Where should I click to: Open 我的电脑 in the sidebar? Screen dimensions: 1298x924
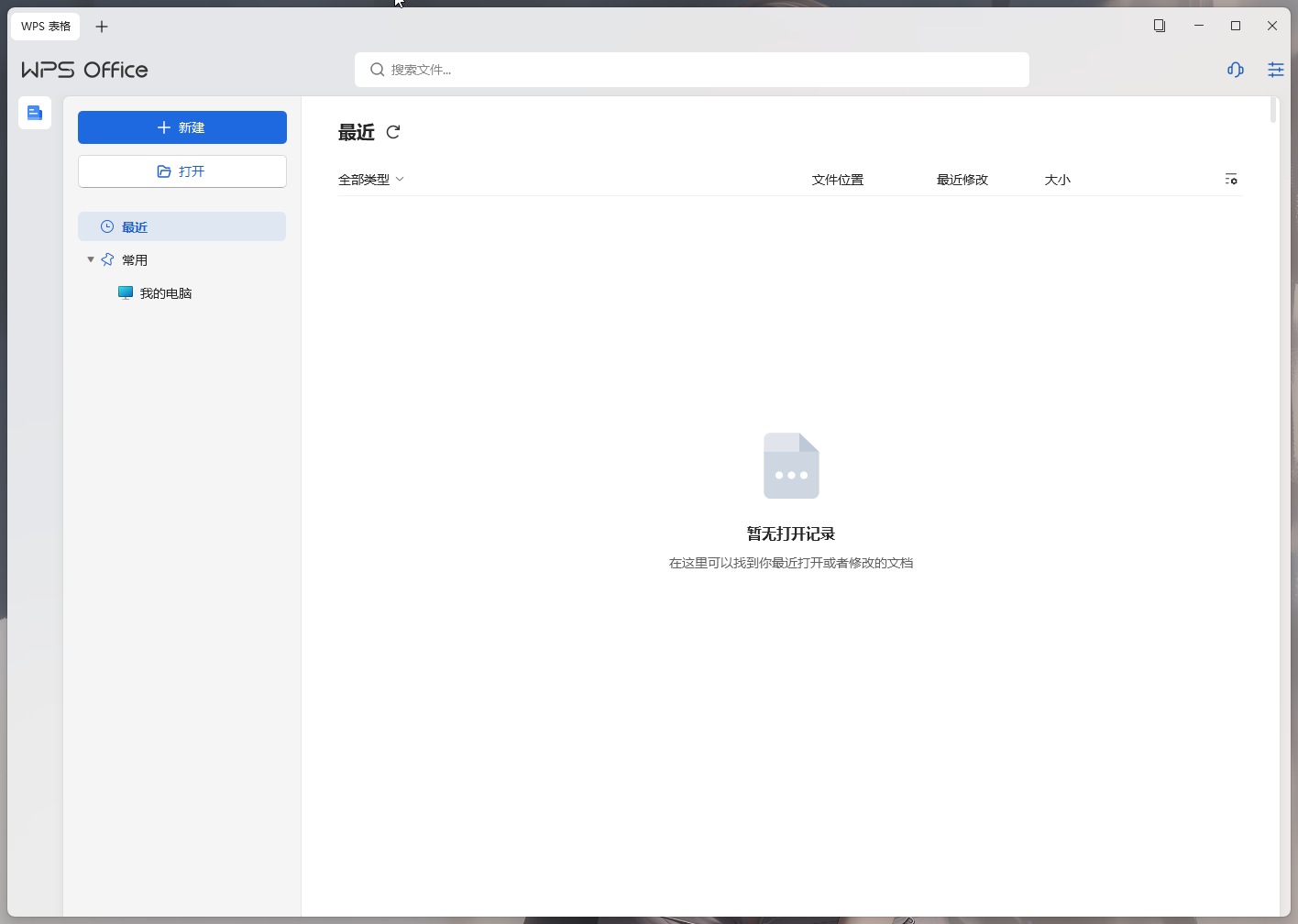165,293
